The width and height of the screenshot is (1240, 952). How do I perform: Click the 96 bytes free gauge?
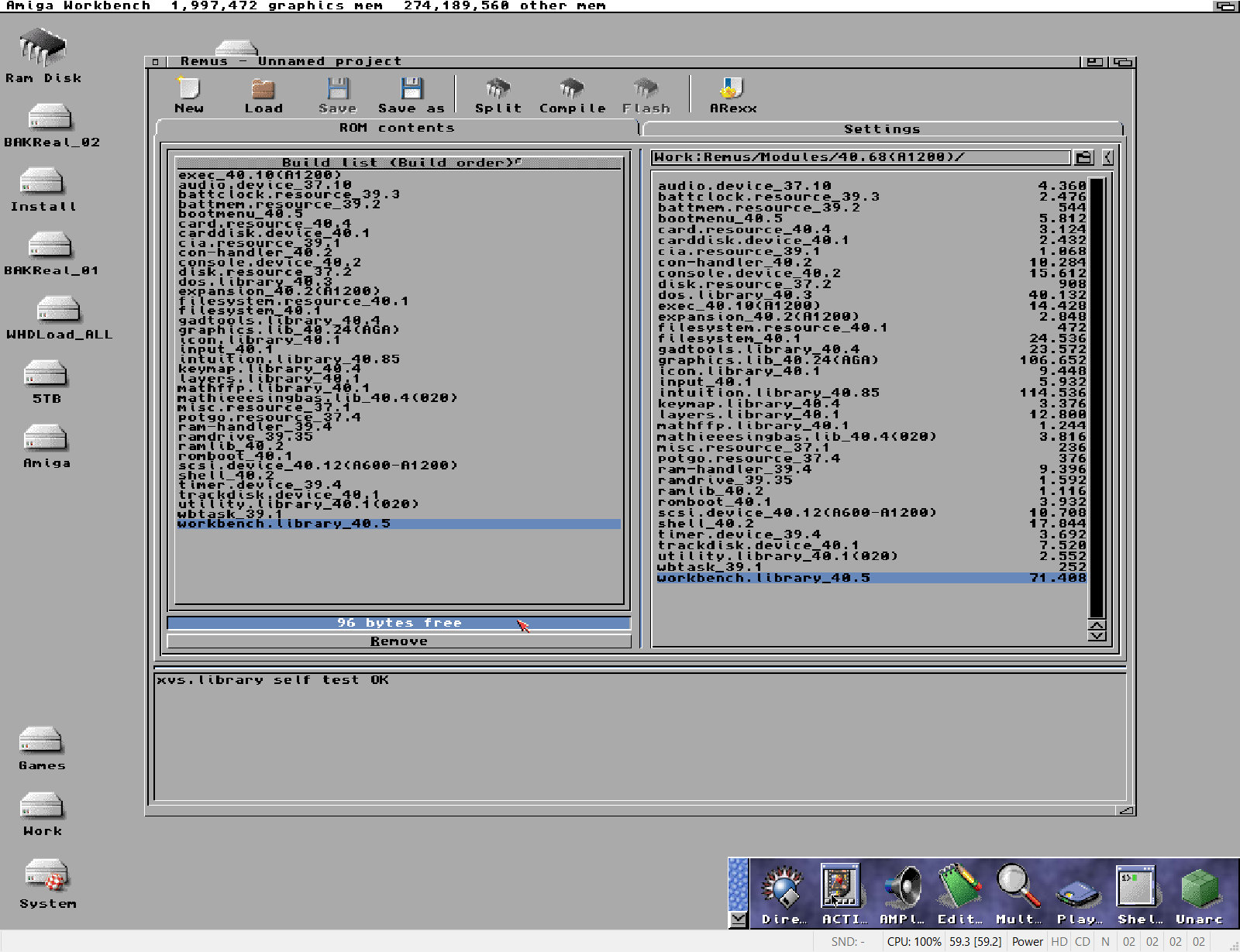(399, 623)
